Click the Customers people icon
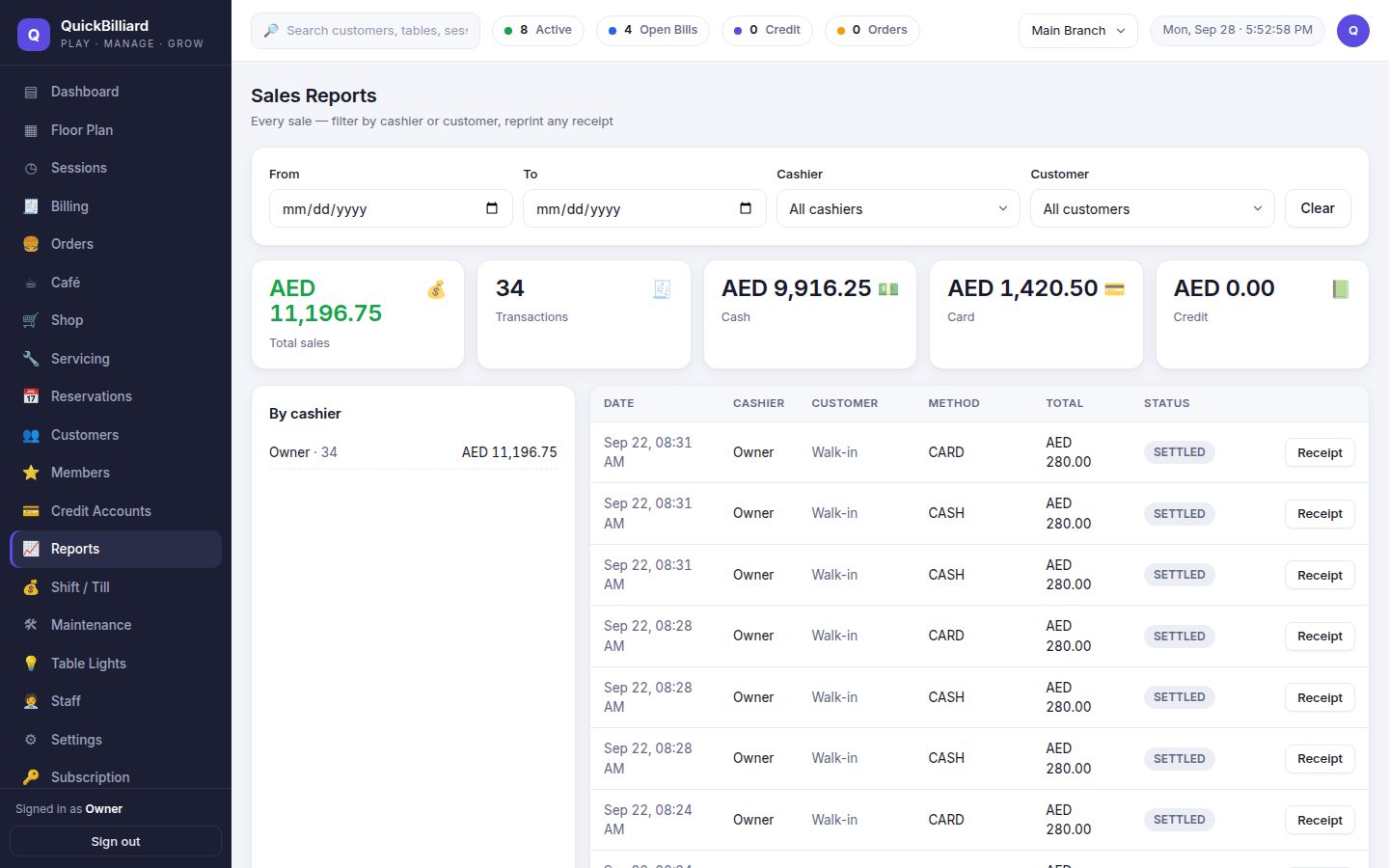This screenshot has height=868, width=1389. [31, 435]
